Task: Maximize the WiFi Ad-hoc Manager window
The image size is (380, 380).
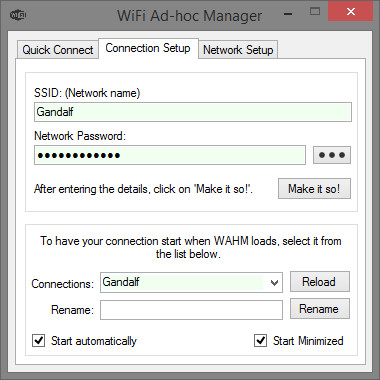Action: (x=315, y=12)
